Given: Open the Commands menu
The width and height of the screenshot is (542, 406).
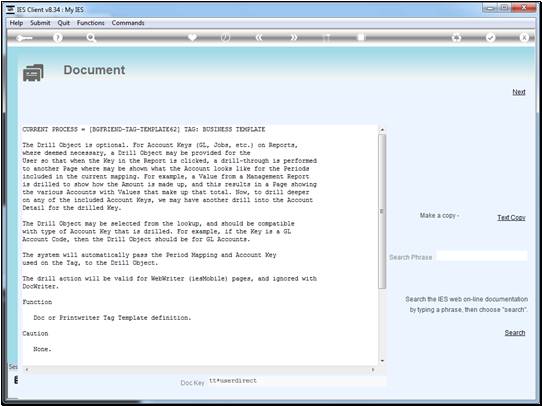Looking at the screenshot, I should [128, 23].
